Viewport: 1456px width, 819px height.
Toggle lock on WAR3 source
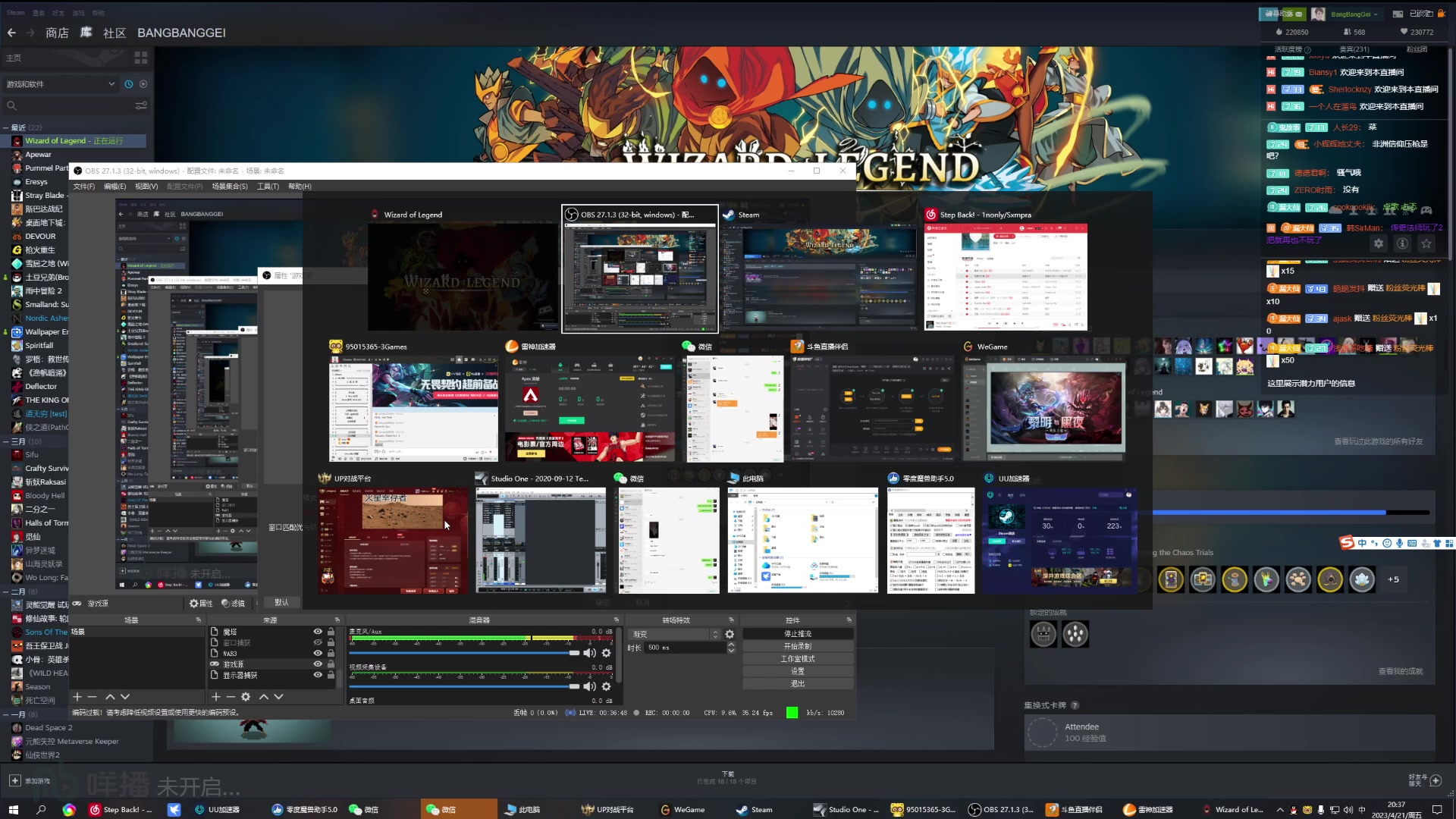pos(331,653)
